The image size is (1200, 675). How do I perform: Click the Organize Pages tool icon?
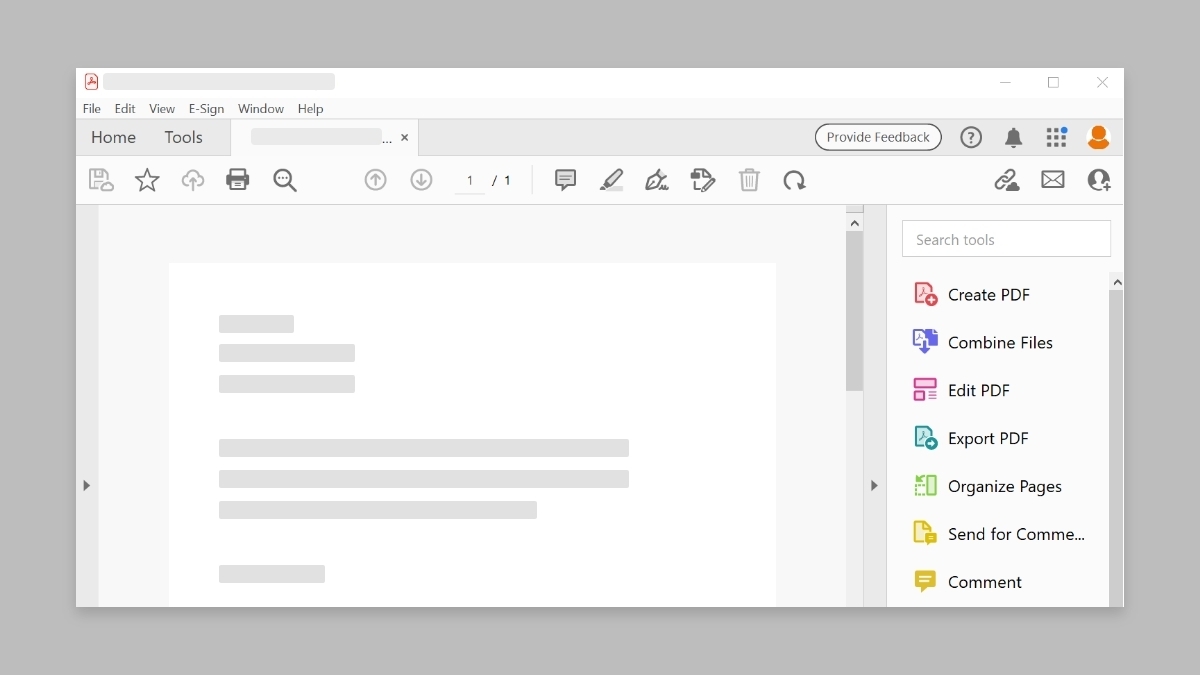tap(925, 486)
